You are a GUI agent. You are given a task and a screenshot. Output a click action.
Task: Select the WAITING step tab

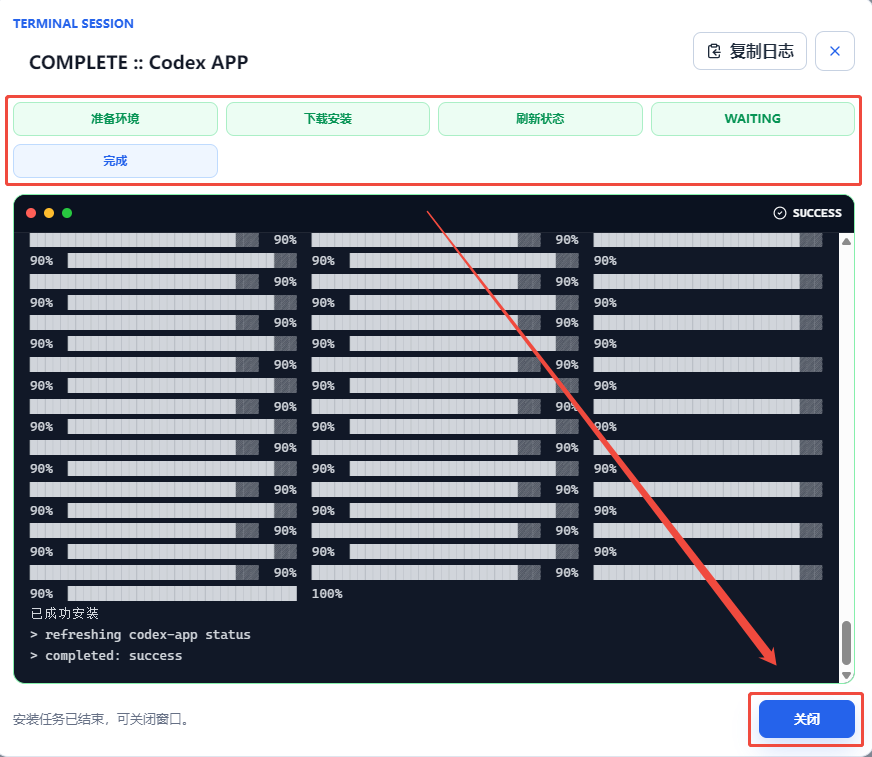(x=752, y=118)
